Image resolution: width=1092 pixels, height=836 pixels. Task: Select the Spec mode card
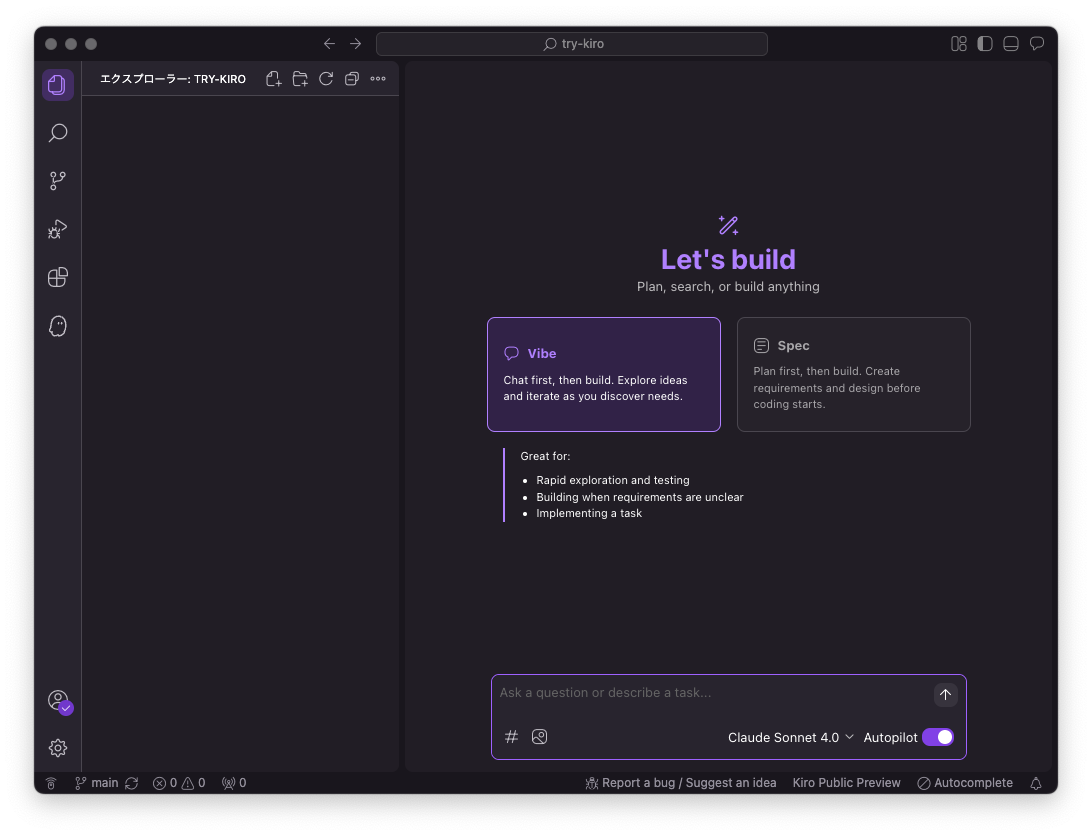click(x=854, y=375)
